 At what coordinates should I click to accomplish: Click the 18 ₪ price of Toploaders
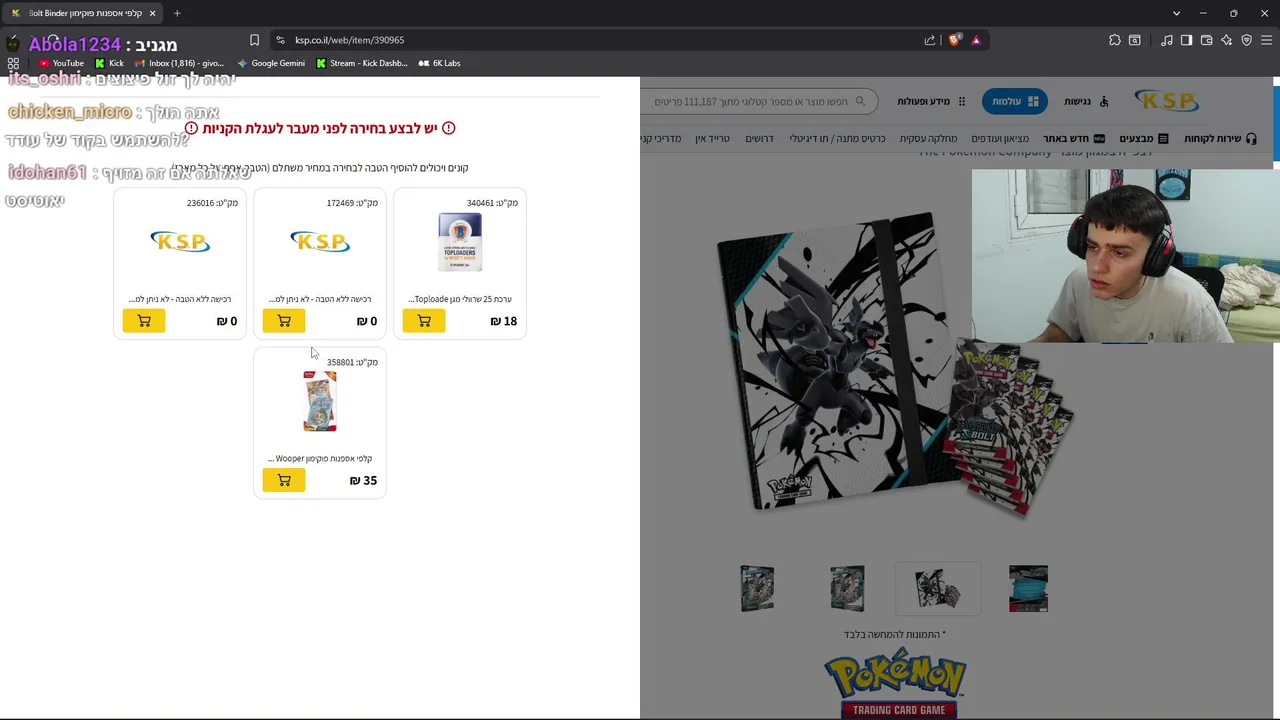click(503, 321)
